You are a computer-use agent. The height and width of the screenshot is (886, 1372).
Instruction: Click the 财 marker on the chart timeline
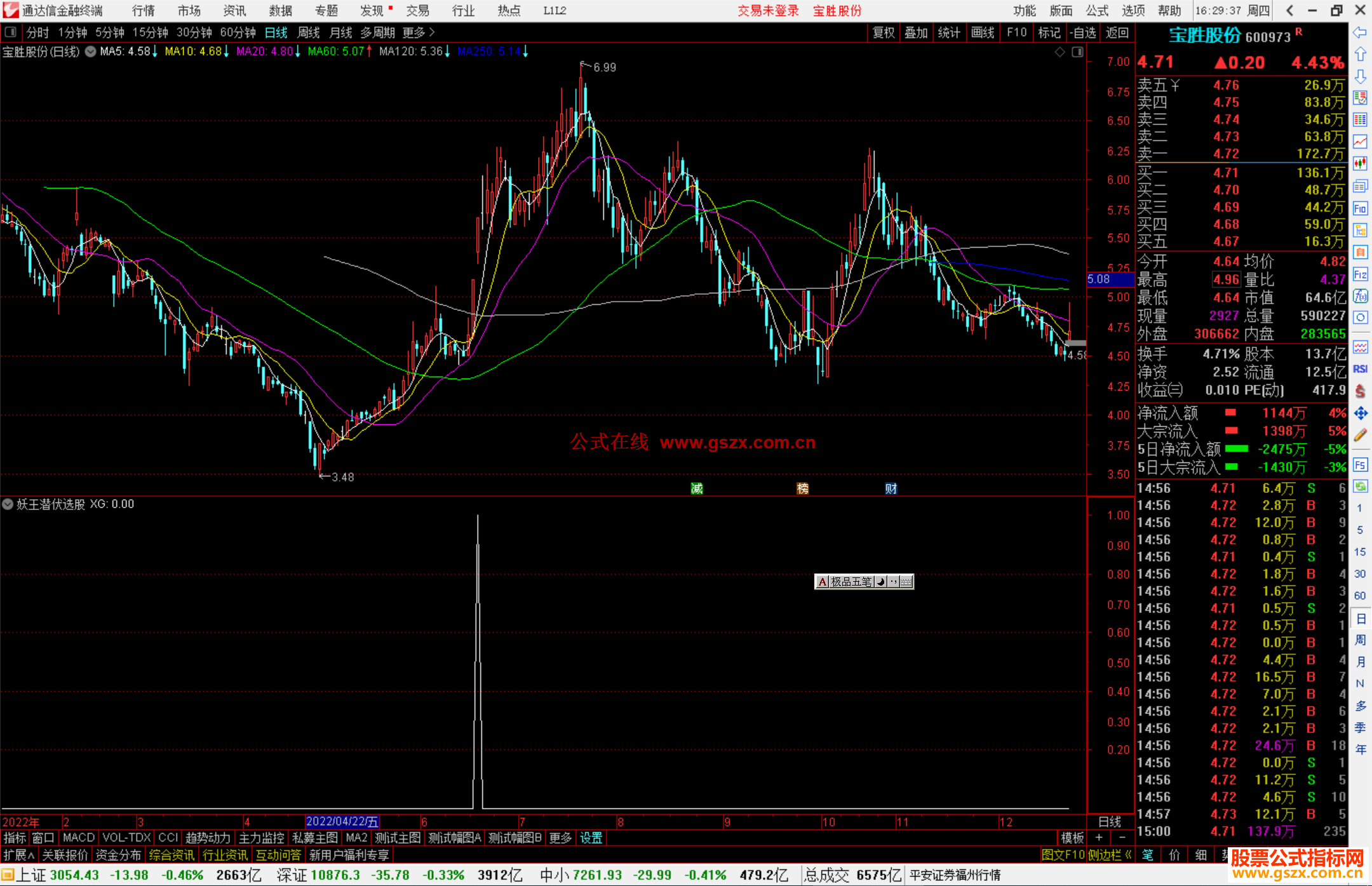click(x=891, y=488)
